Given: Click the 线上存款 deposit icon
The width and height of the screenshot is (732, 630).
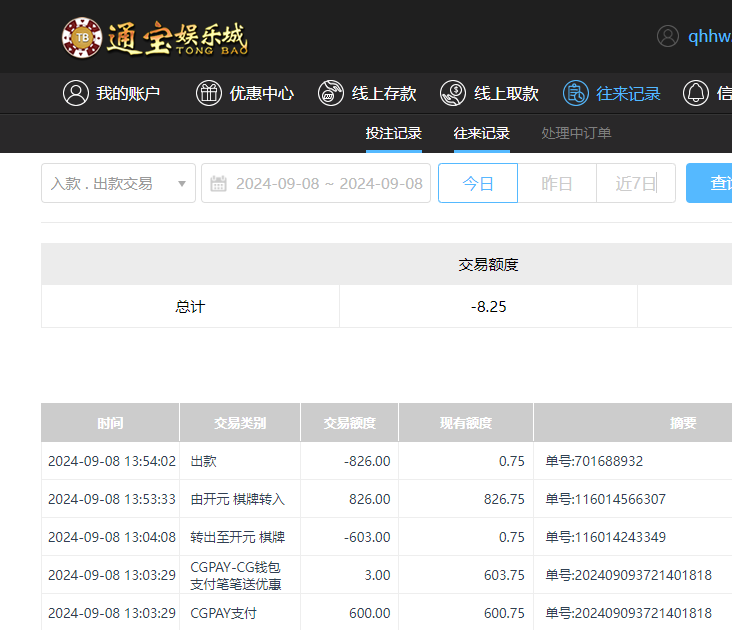Looking at the screenshot, I should tap(331, 93).
